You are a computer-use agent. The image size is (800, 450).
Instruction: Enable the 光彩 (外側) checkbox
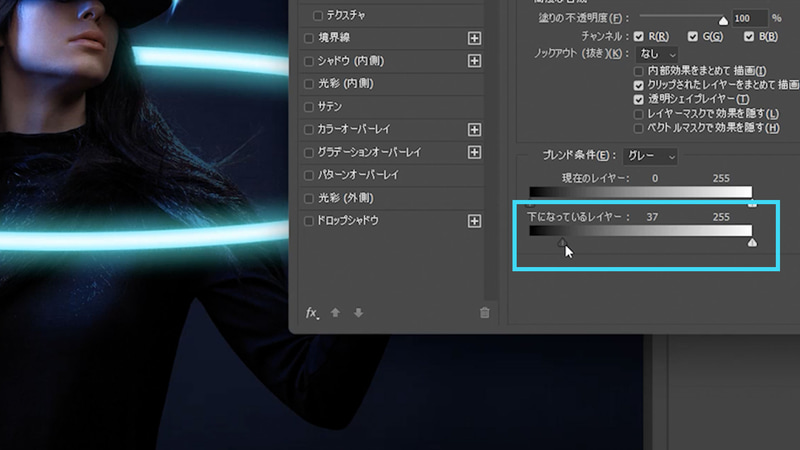pyautogui.click(x=308, y=198)
